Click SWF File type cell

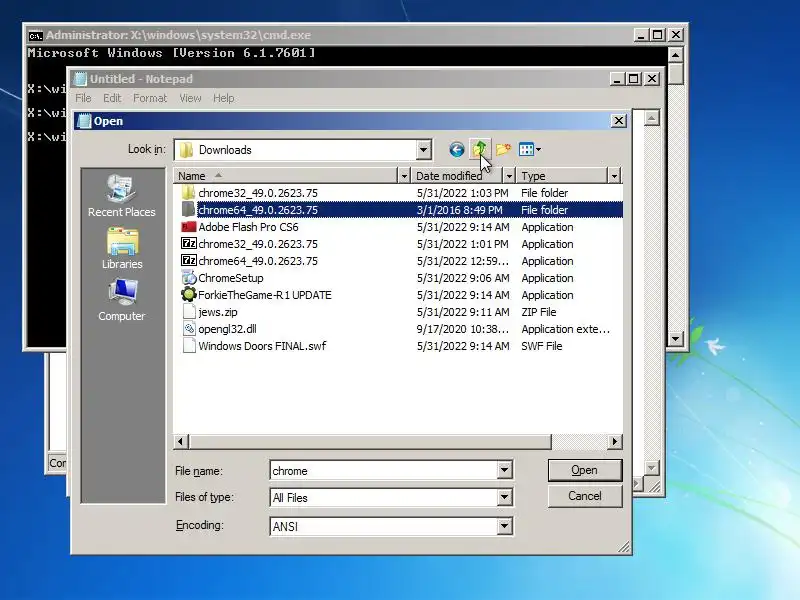pyautogui.click(x=541, y=346)
